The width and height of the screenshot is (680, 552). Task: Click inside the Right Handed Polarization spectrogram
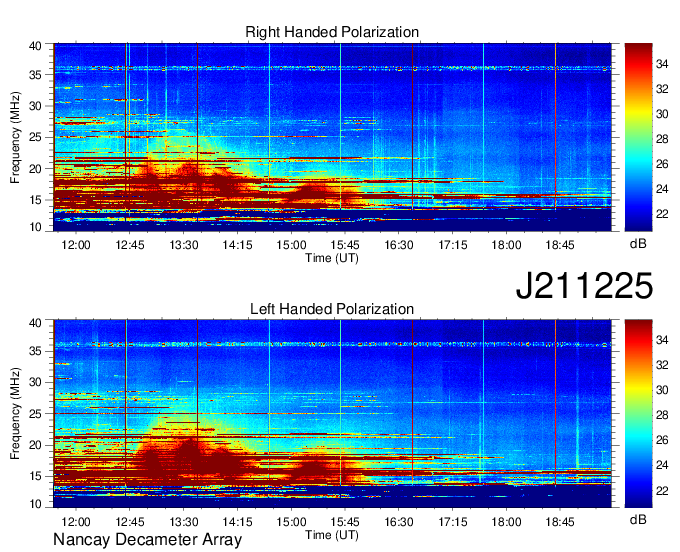click(332, 137)
